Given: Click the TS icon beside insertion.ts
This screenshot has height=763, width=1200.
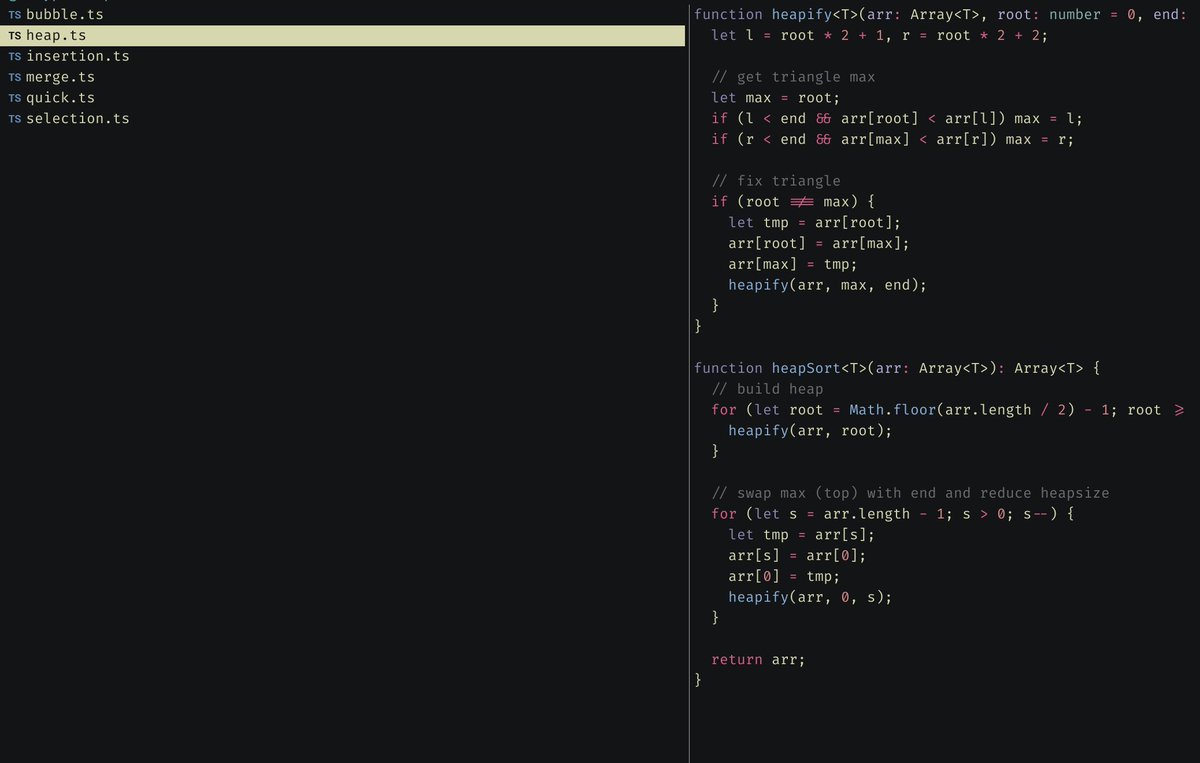Looking at the screenshot, I should 15,57.
